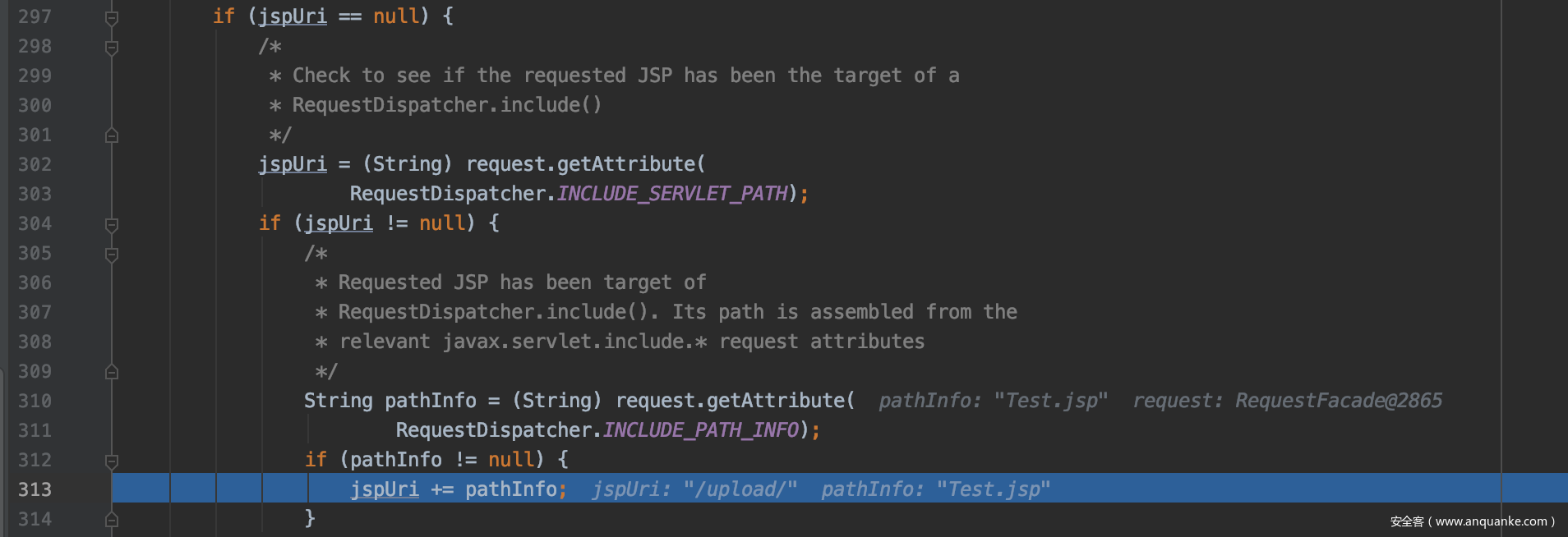
Task: Click the inline debug value "/upload/"
Action: coord(740,489)
